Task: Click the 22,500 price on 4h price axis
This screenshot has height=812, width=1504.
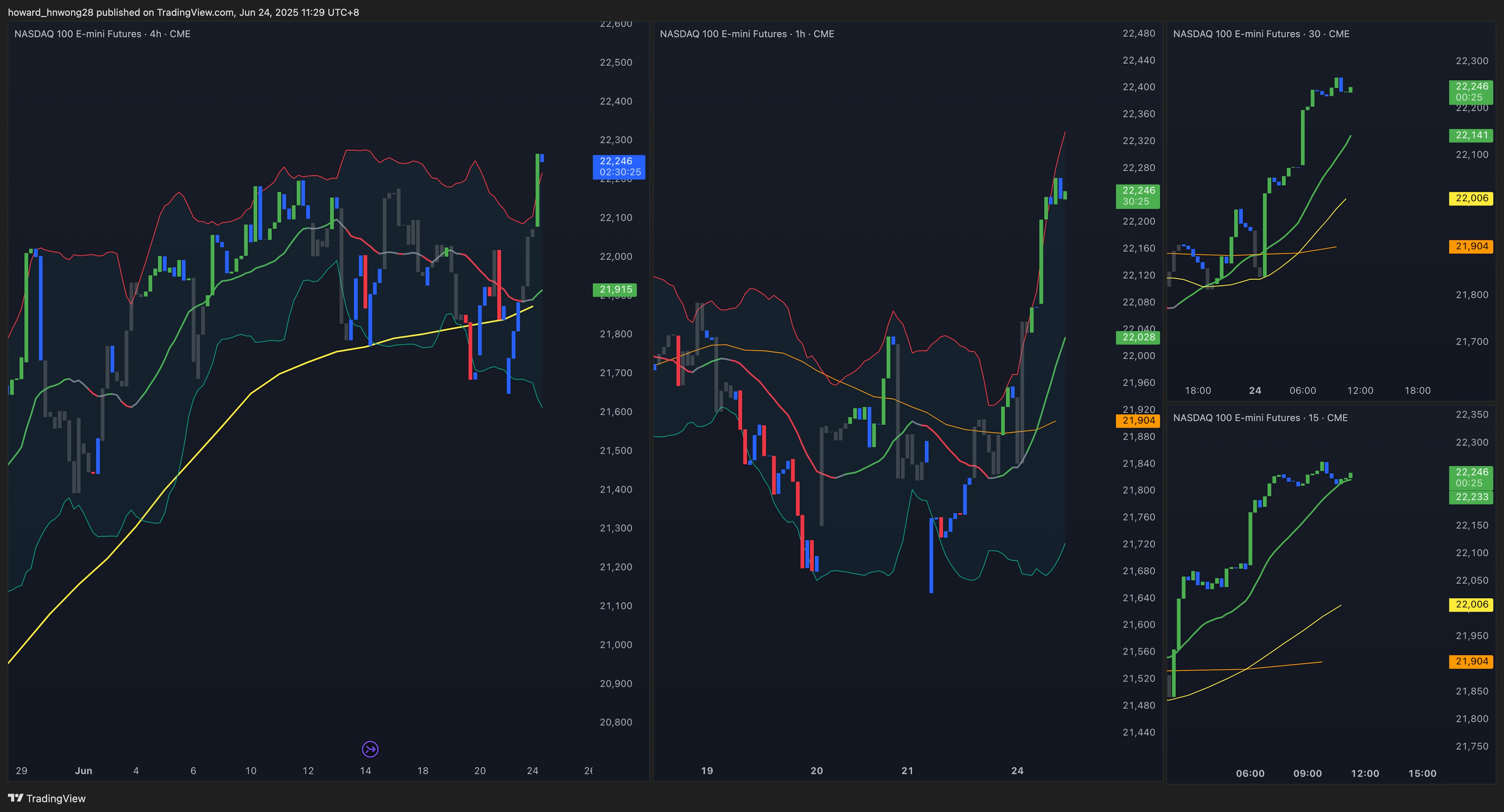Action: [616, 63]
